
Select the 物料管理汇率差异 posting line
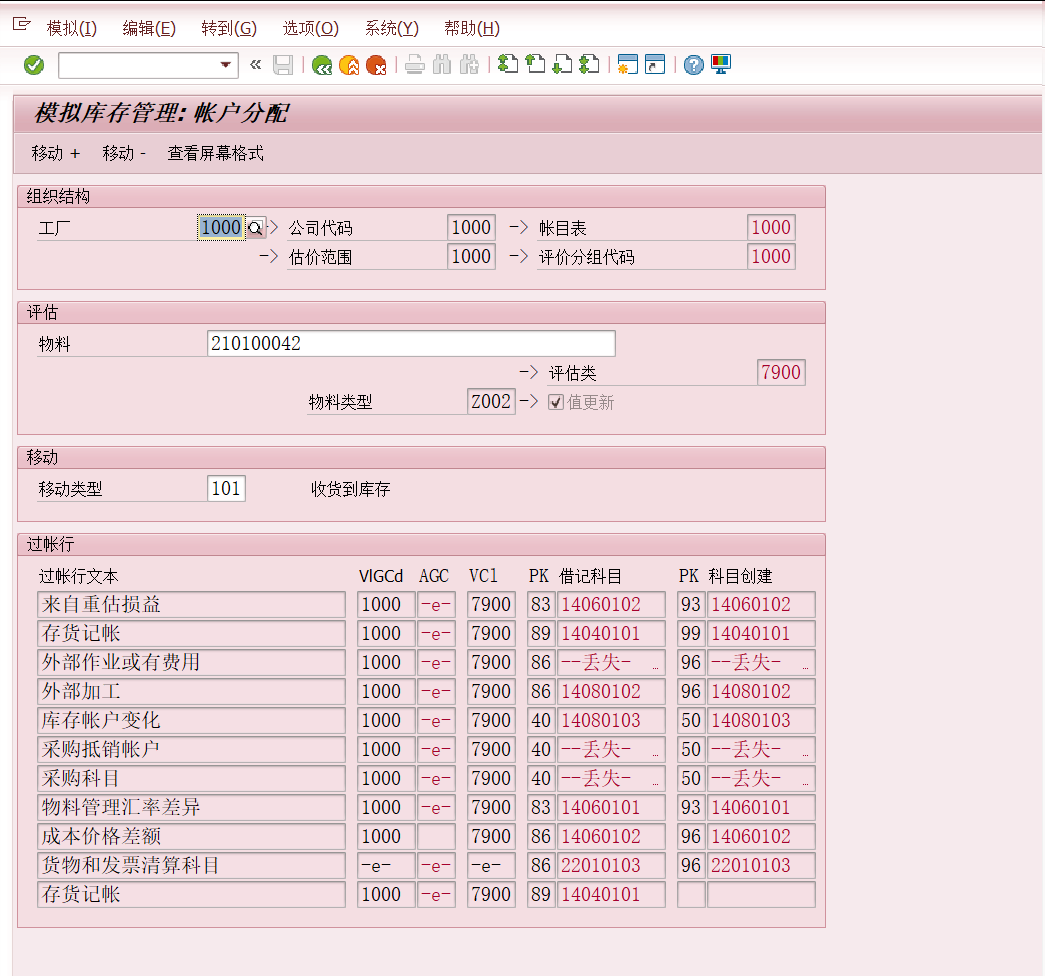[191, 807]
